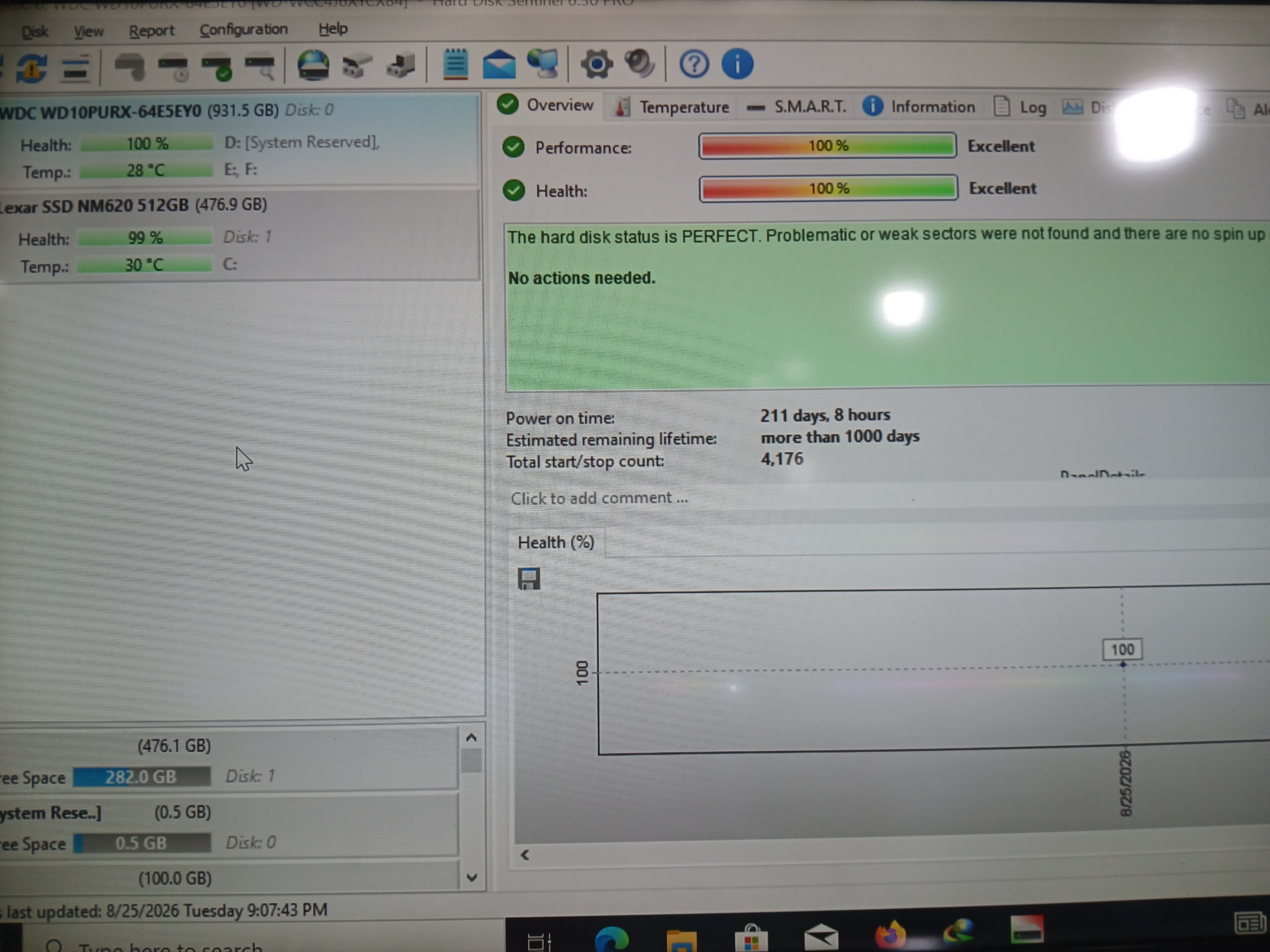Click the 100 data point label on chart

click(x=1123, y=649)
